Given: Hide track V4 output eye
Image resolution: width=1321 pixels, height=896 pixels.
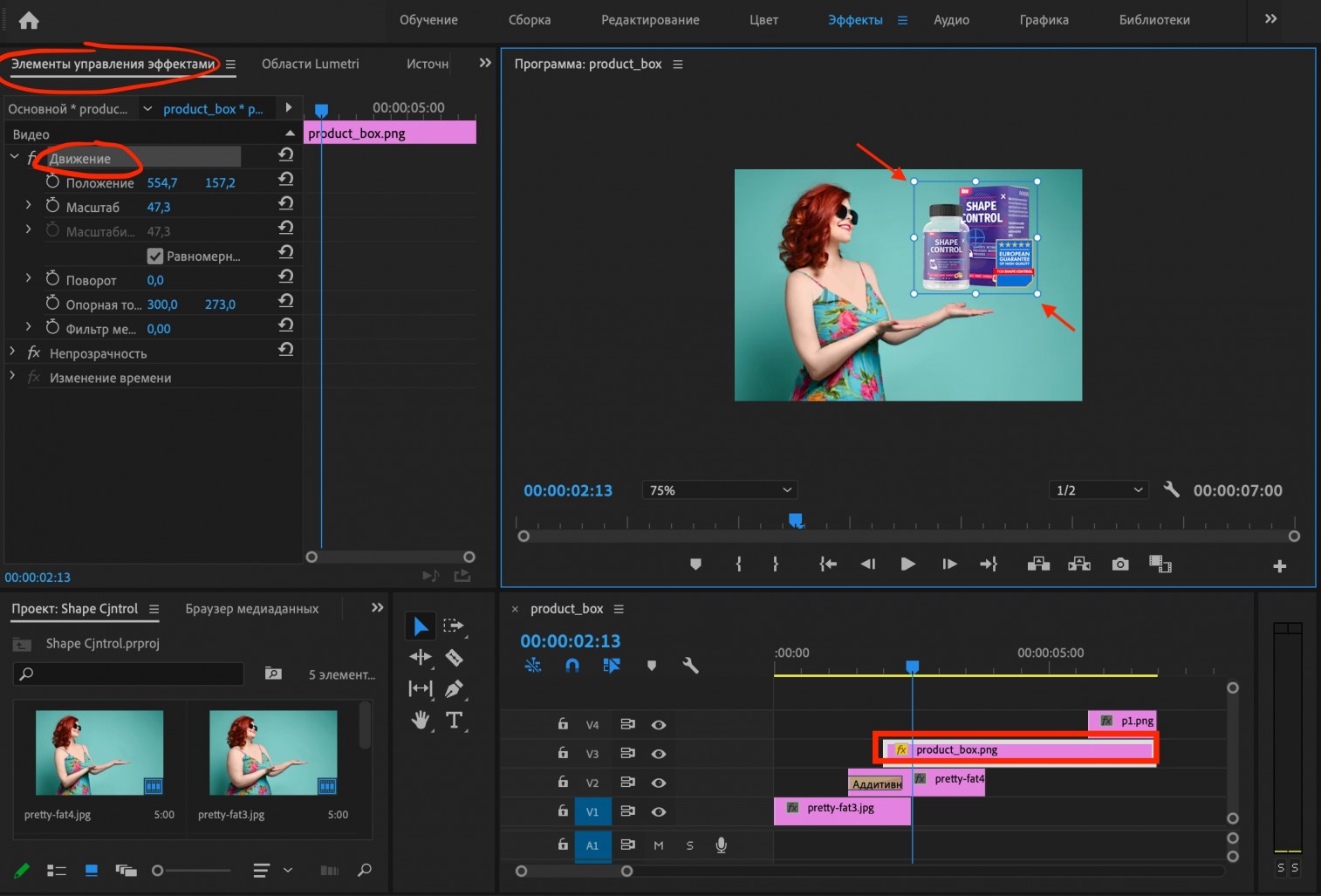Looking at the screenshot, I should pos(659,724).
